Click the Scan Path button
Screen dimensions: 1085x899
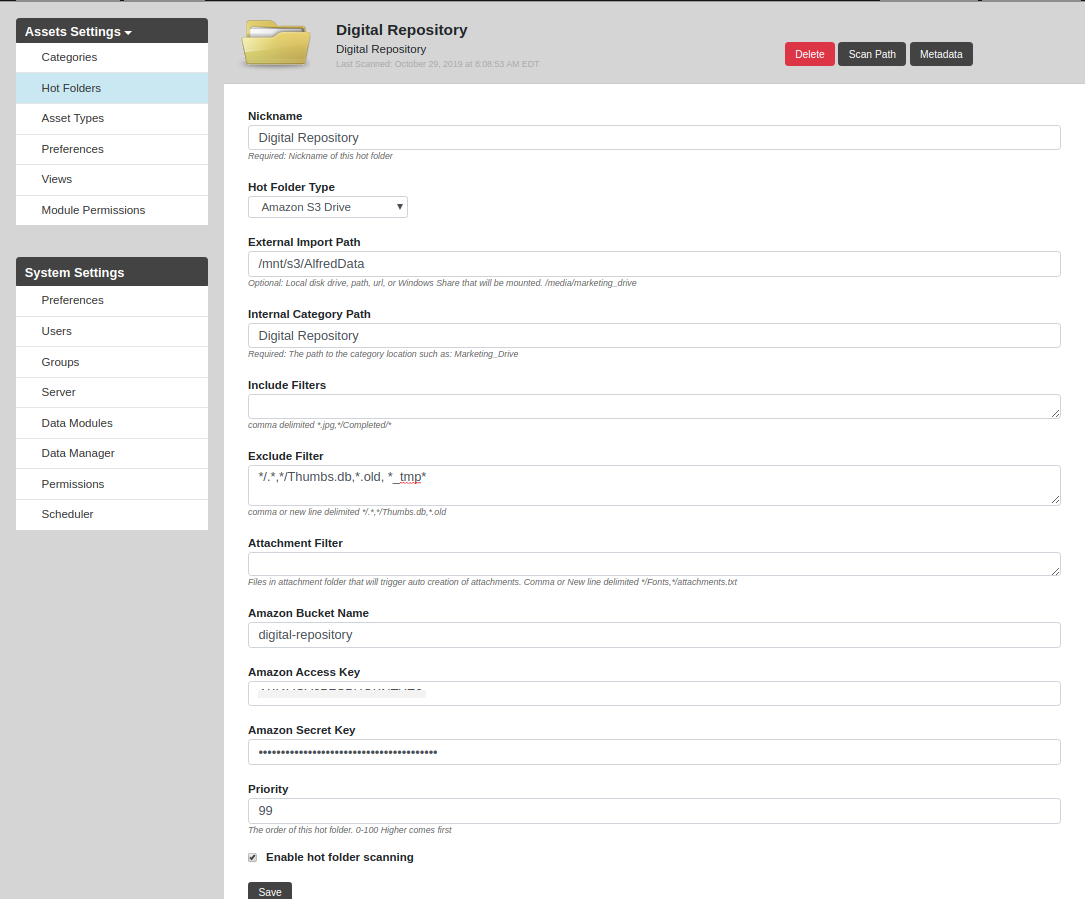[871, 54]
